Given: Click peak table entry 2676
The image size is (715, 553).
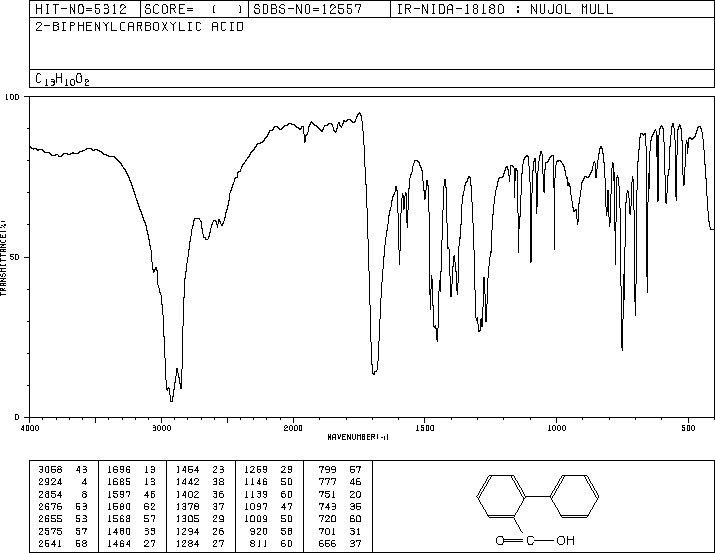Looking at the screenshot, I should pos(50,507).
